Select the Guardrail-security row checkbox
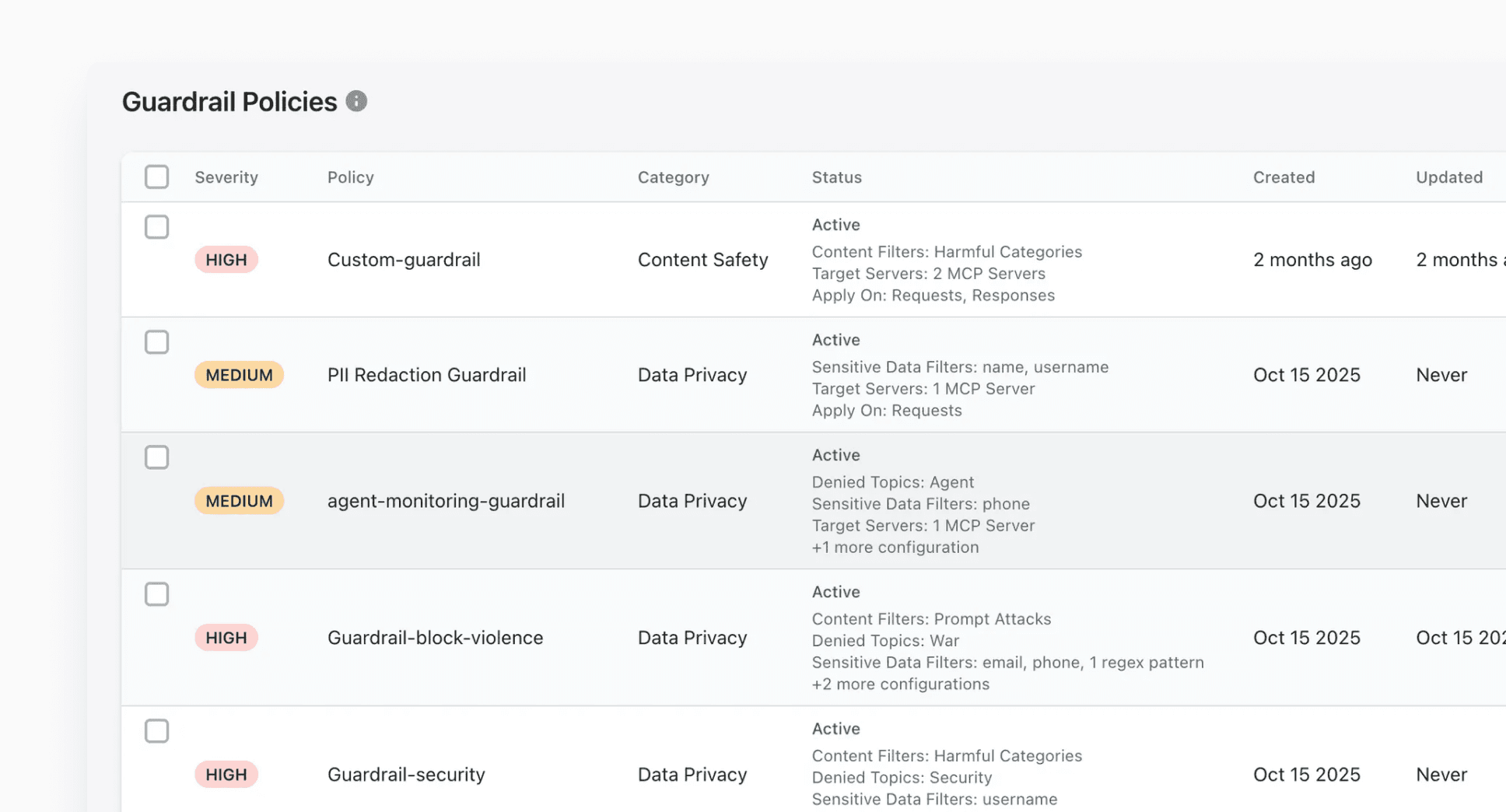This screenshot has height=812, width=1506. (156, 731)
